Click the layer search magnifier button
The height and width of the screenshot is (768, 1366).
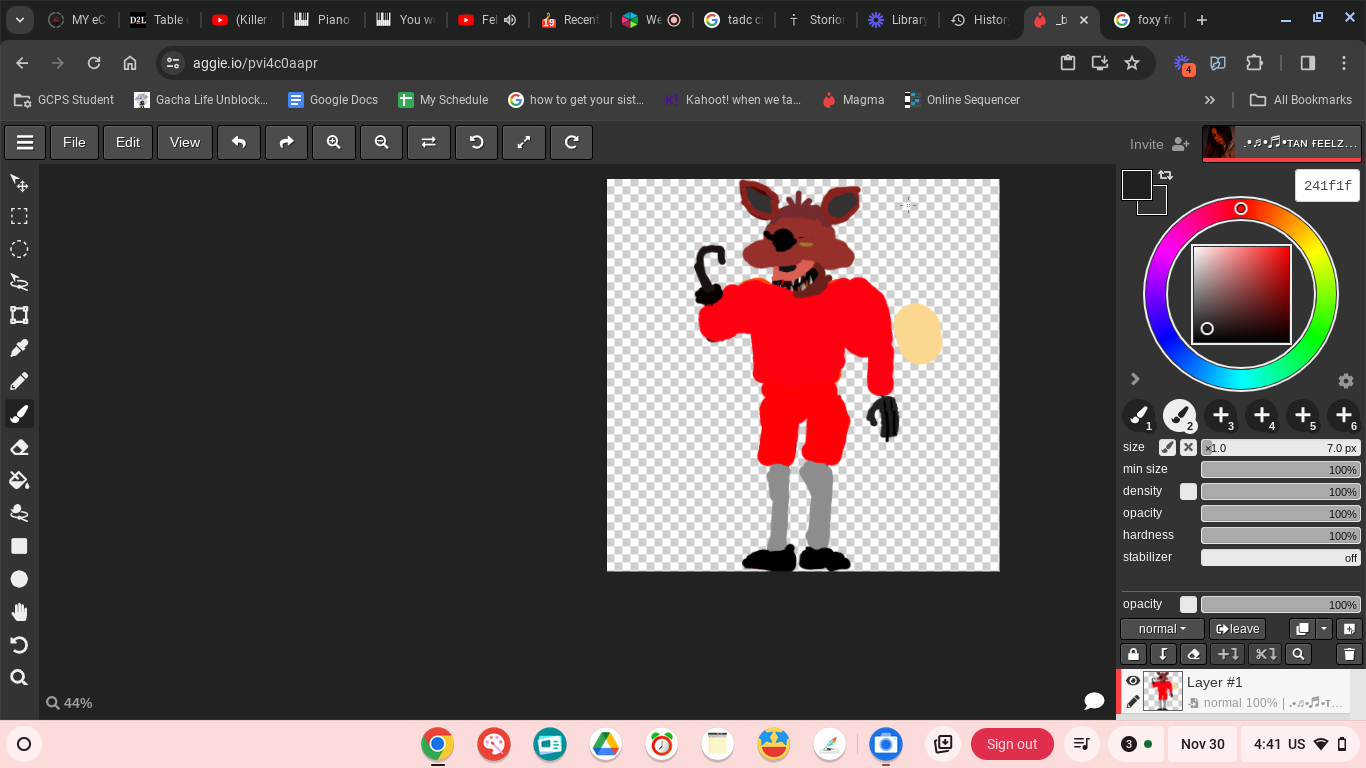(1298, 654)
